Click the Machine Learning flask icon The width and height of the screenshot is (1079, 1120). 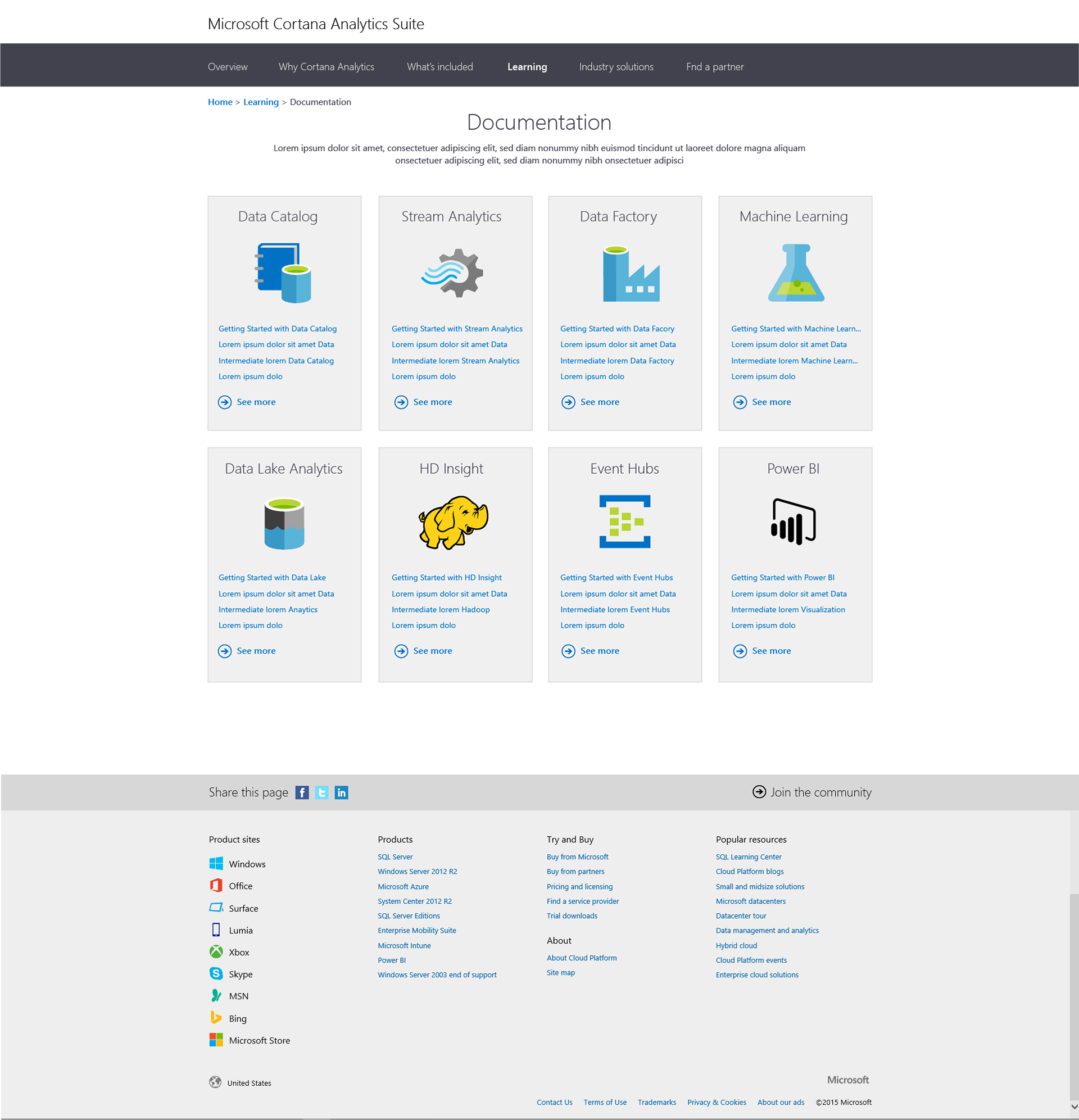pyautogui.click(x=796, y=273)
